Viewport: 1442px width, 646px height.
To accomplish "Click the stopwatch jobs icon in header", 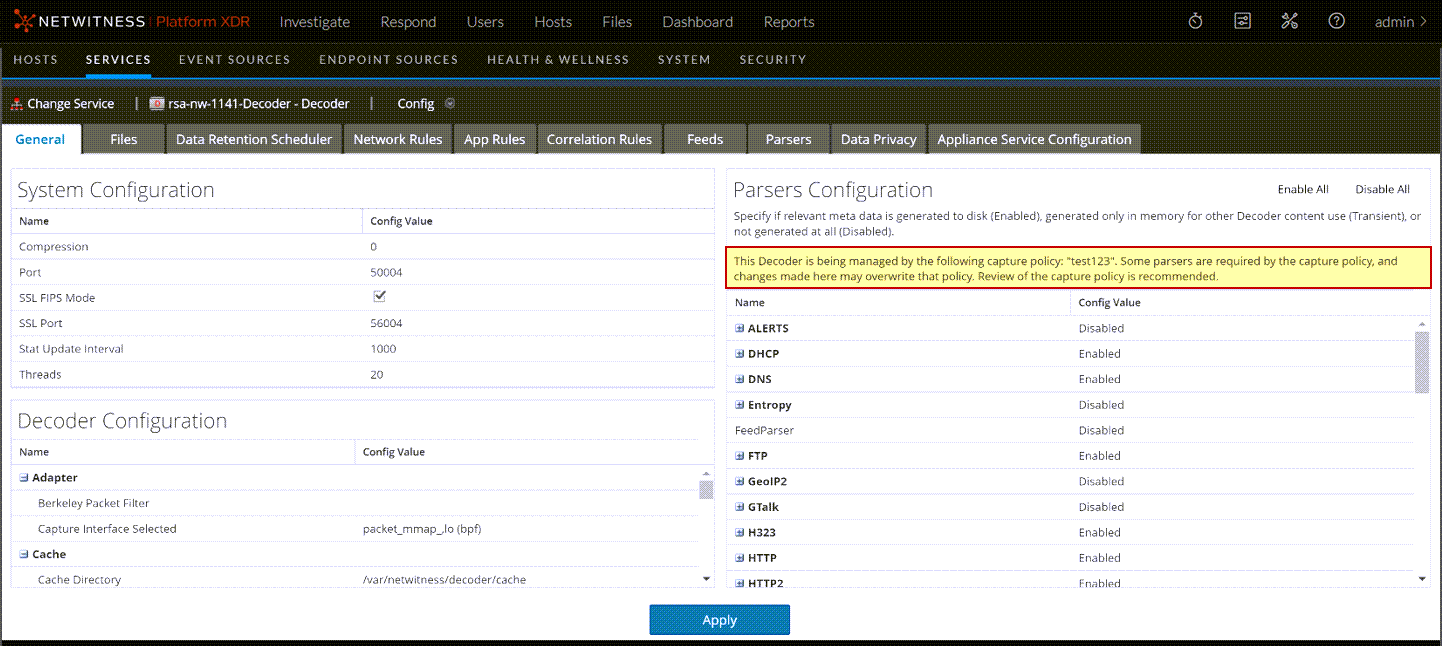I will pyautogui.click(x=1195, y=21).
